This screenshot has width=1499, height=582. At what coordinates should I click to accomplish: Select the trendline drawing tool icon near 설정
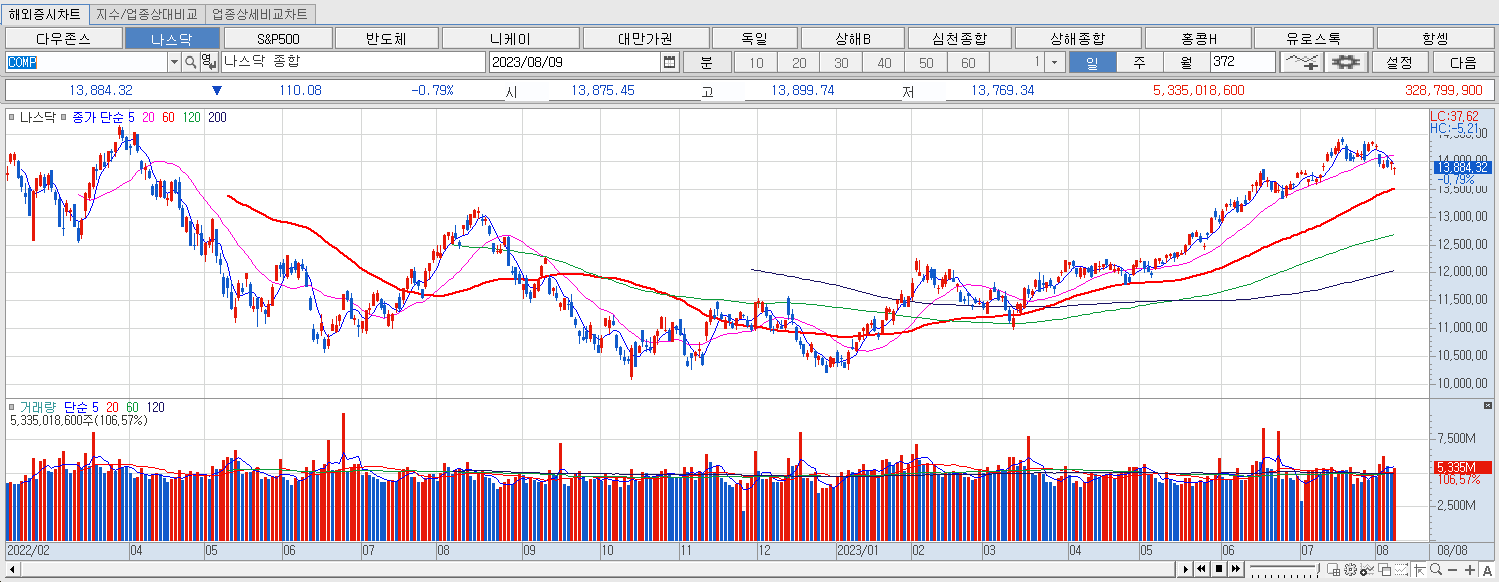point(1305,61)
